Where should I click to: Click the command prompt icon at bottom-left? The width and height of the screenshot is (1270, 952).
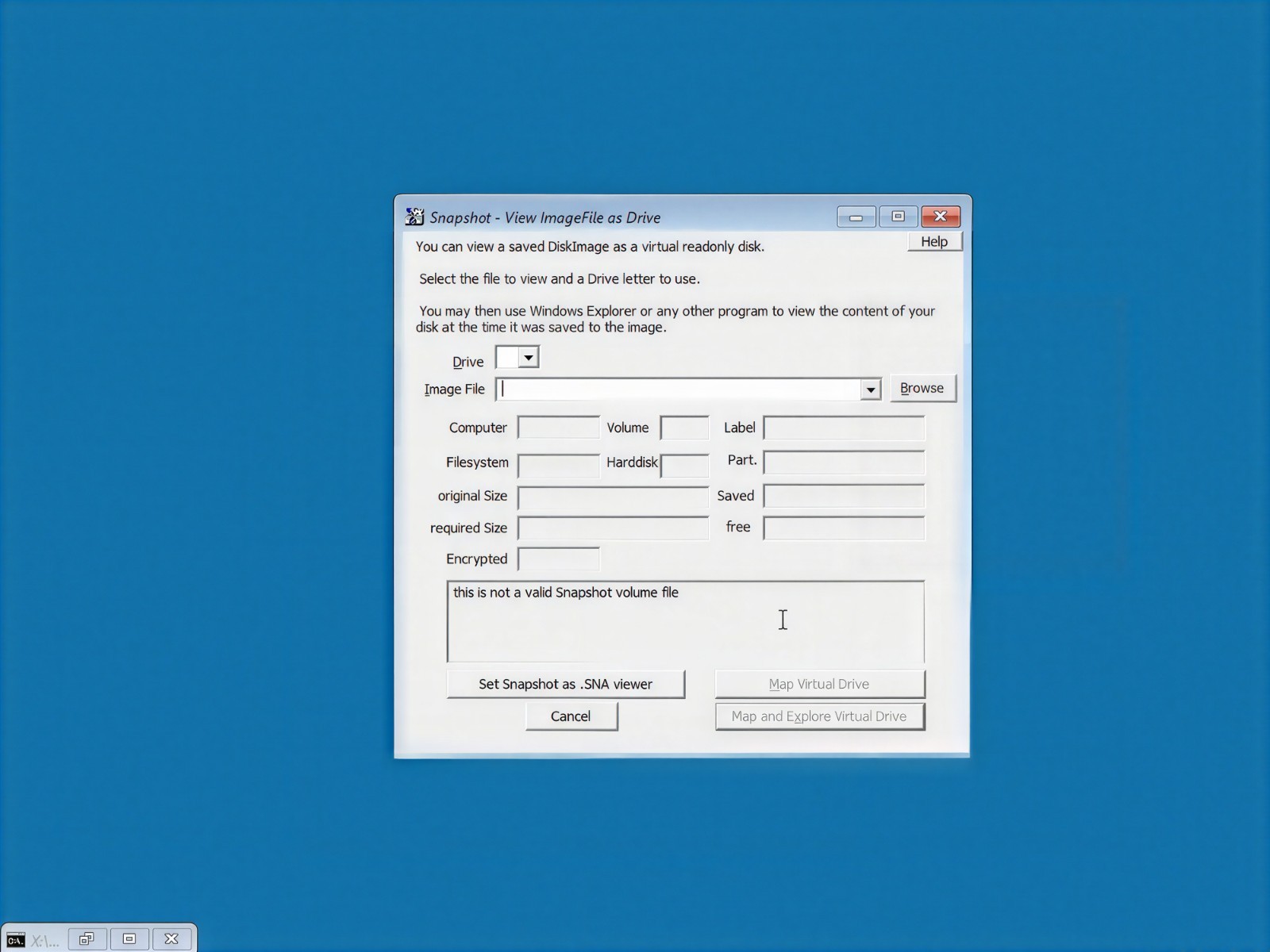click(x=15, y=940)
